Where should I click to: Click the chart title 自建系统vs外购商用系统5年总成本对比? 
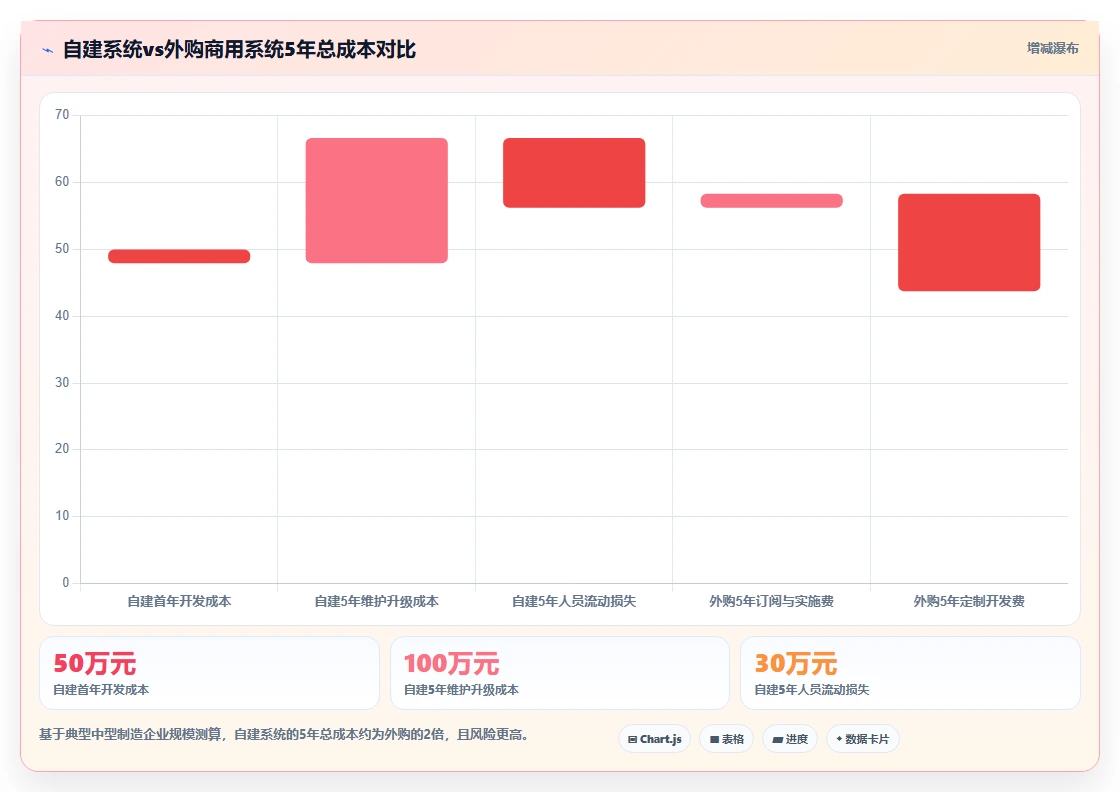pos(239,49)
